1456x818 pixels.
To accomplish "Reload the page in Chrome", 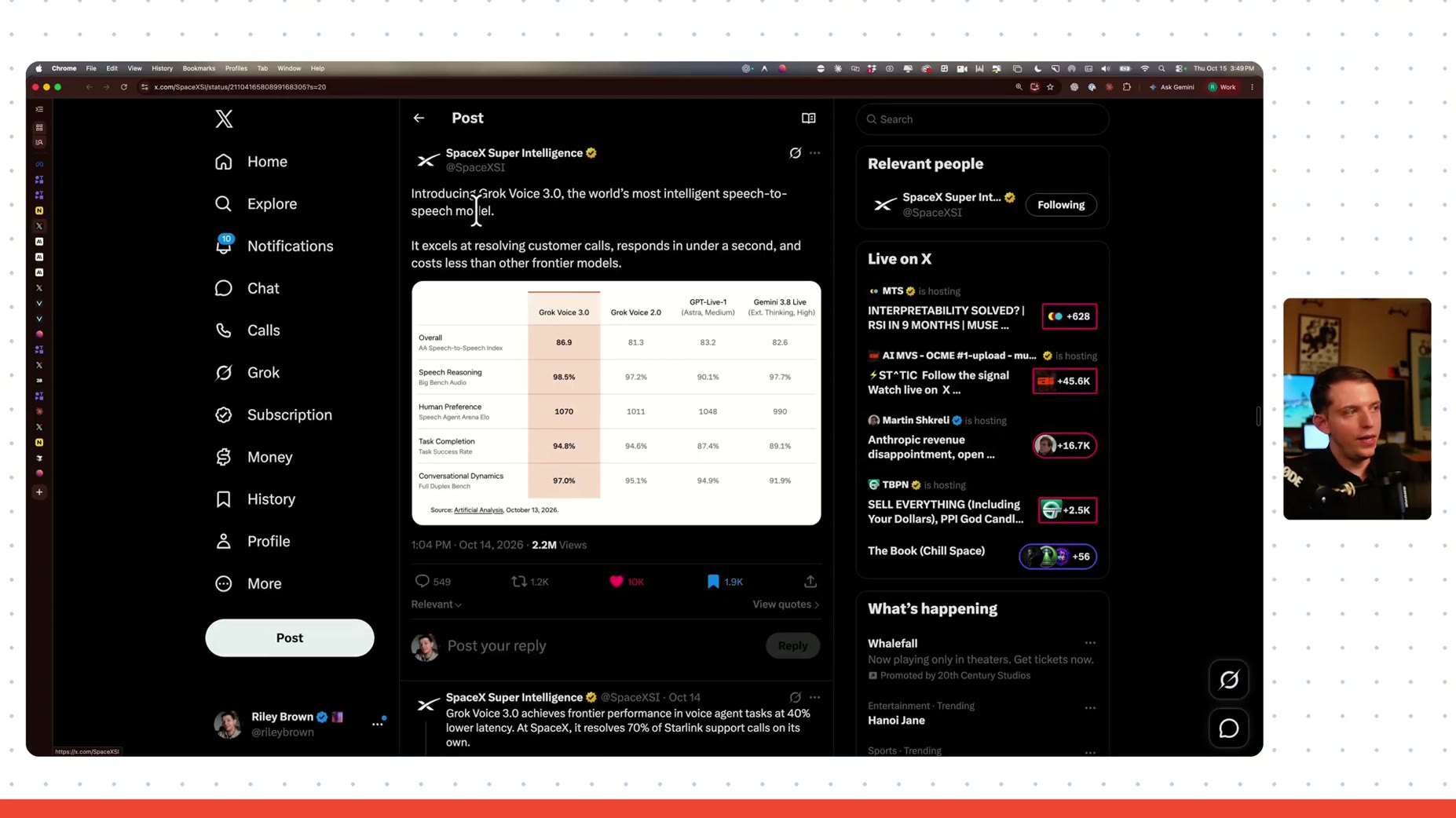I will (124, 87).
